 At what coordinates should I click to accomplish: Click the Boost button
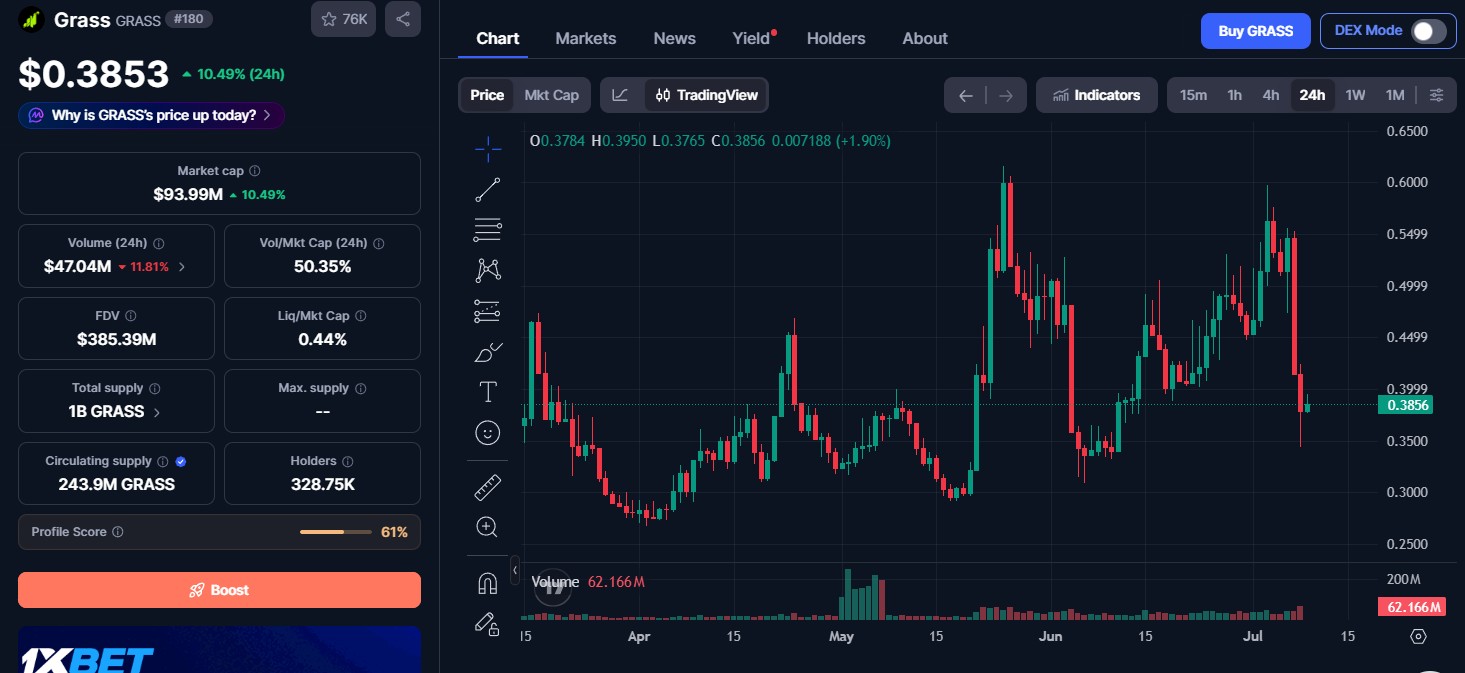(x=219, y=590)
